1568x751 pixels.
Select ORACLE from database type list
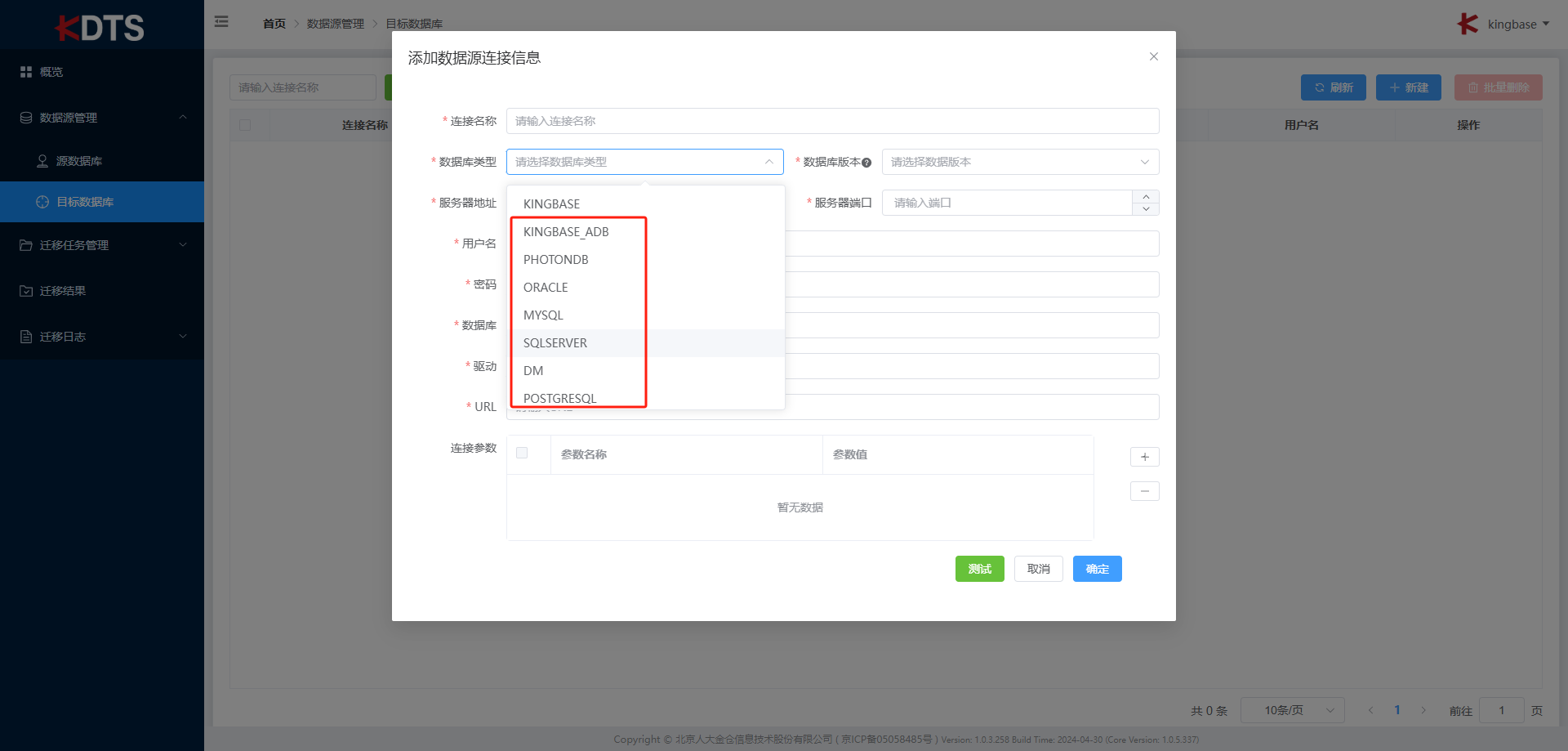point(546,288)
